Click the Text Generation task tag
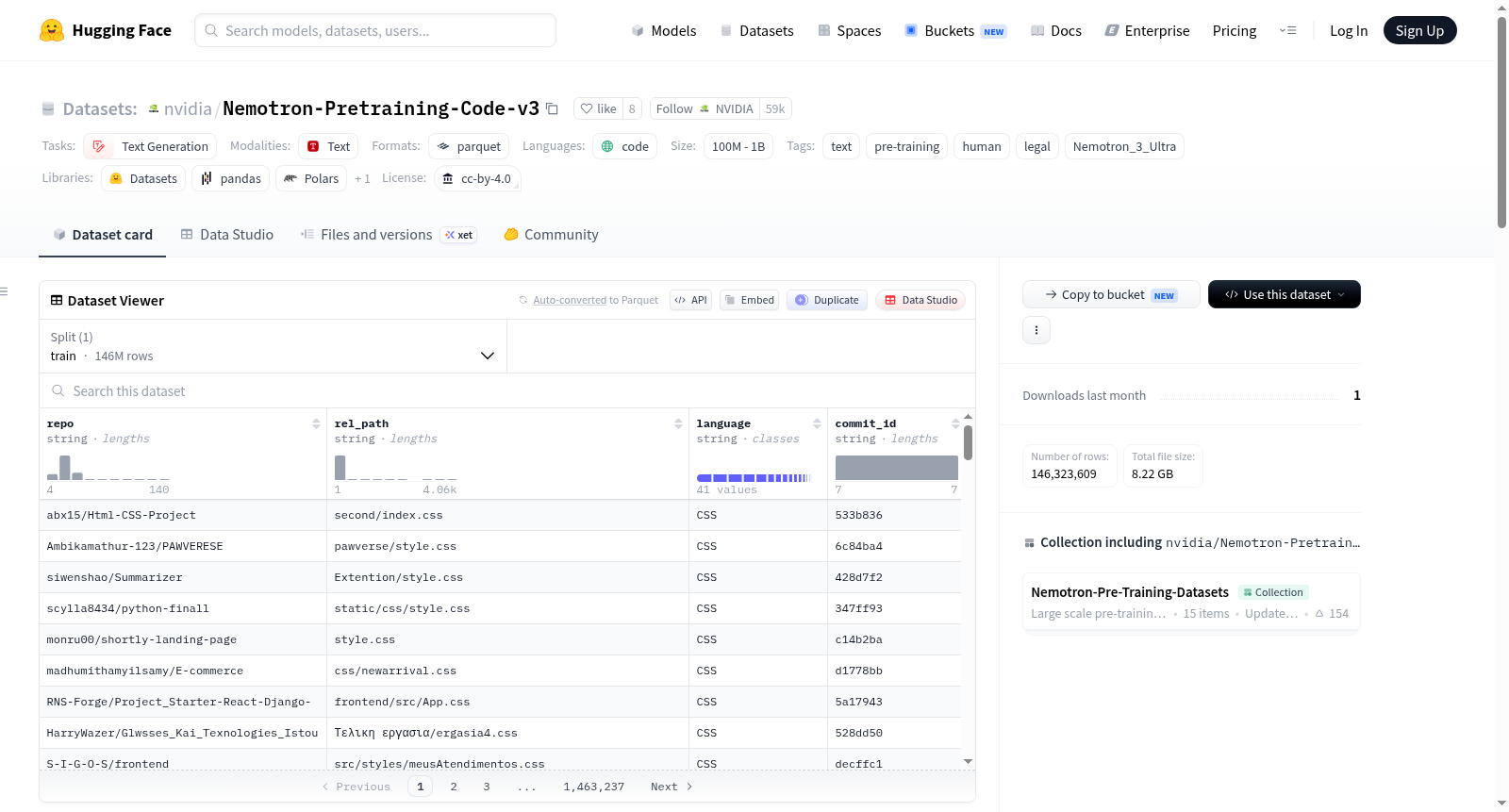 coord(150,146)
